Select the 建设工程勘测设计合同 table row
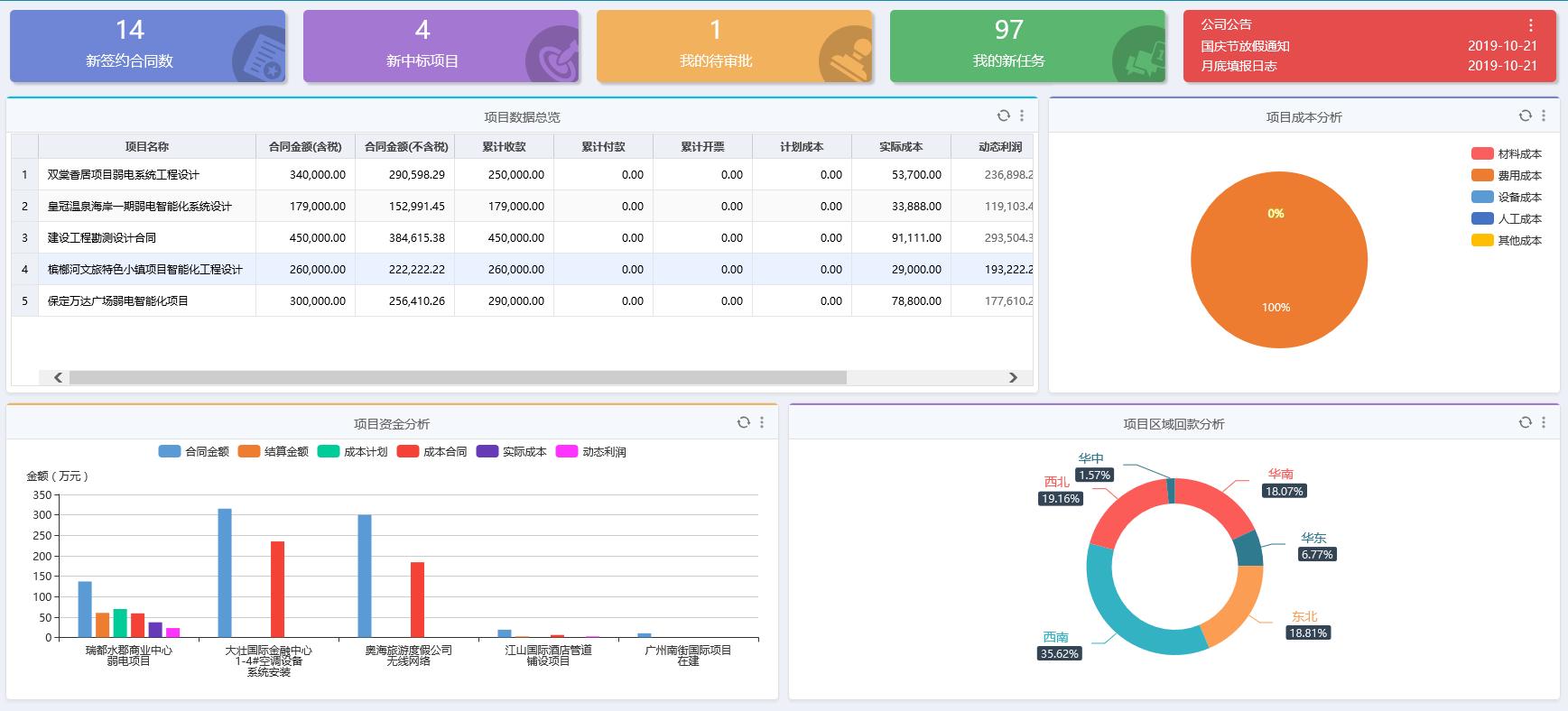Viewport: 1568px width, 711px height. pos(102,238)
